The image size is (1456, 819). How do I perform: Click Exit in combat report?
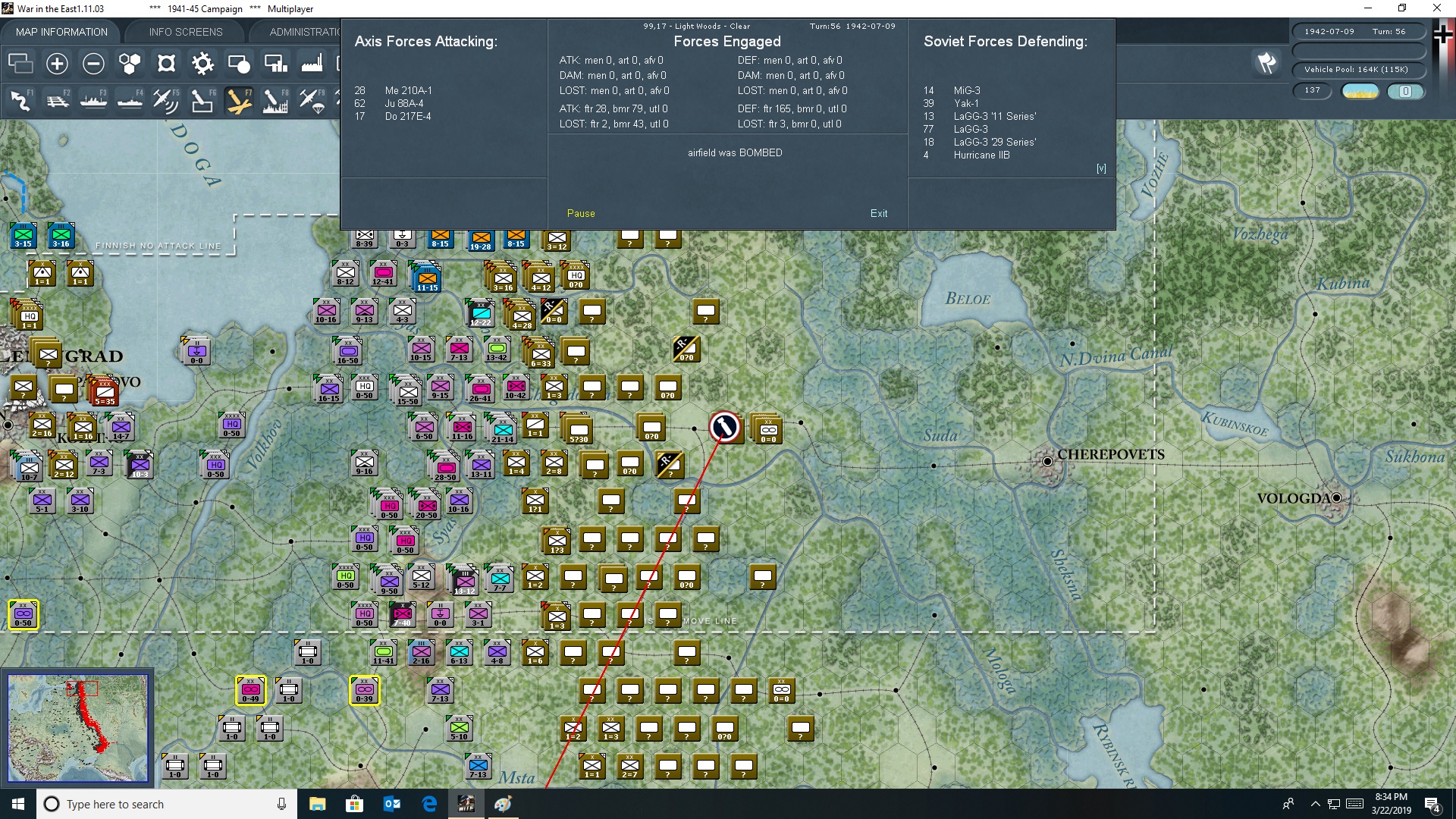point(879,214)
